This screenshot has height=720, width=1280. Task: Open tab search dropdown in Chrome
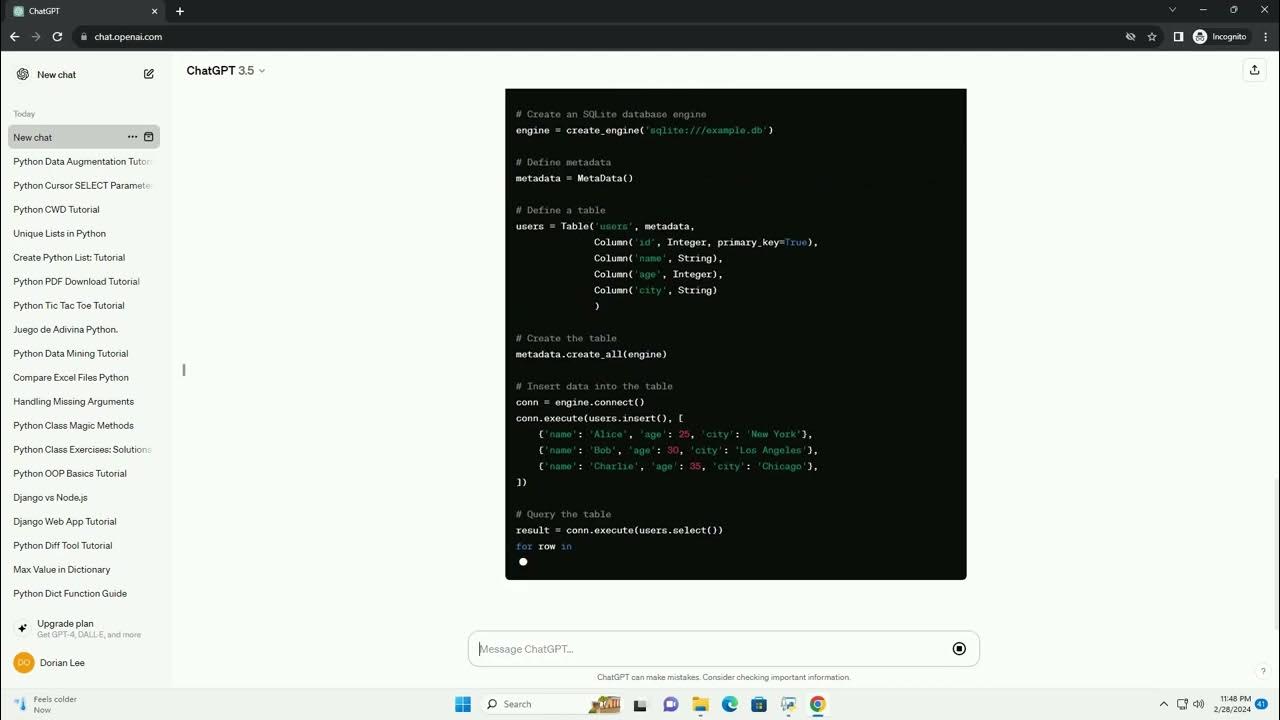[x=1173, y=10]
